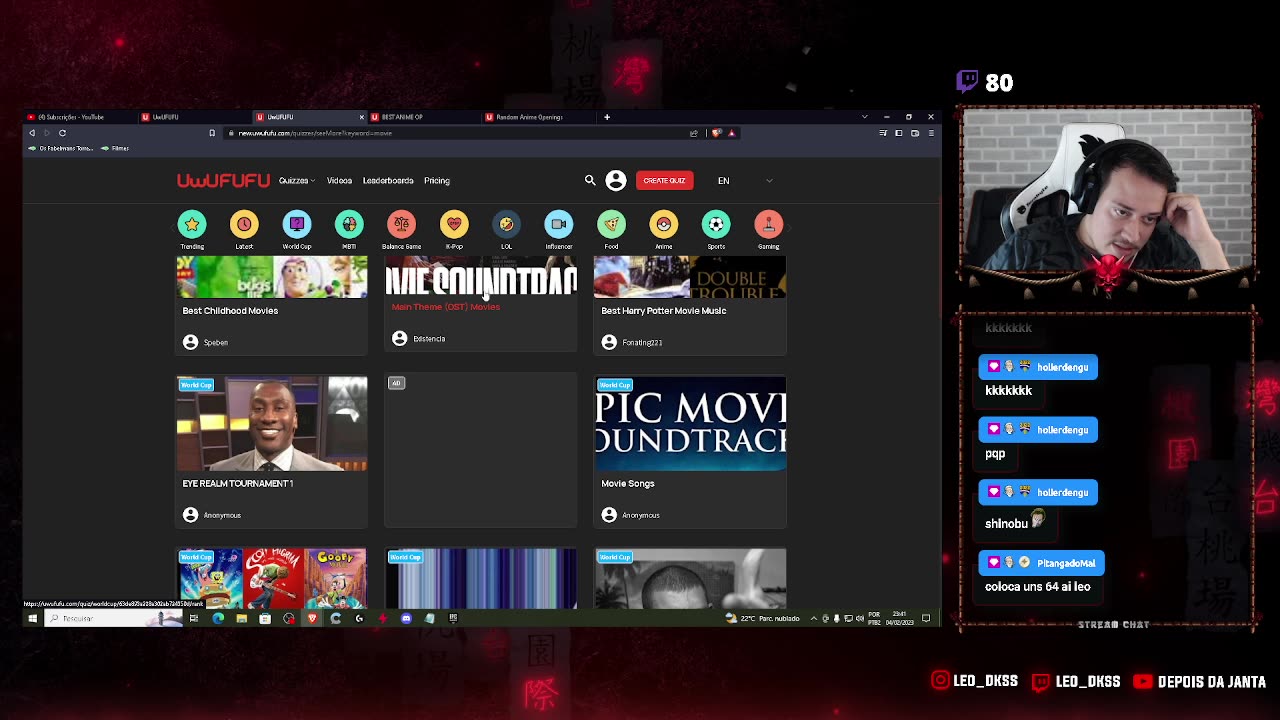Screen dimensions: 1280x720
Task: Click the UwUFUFU logo
Action: coord(223,180)
